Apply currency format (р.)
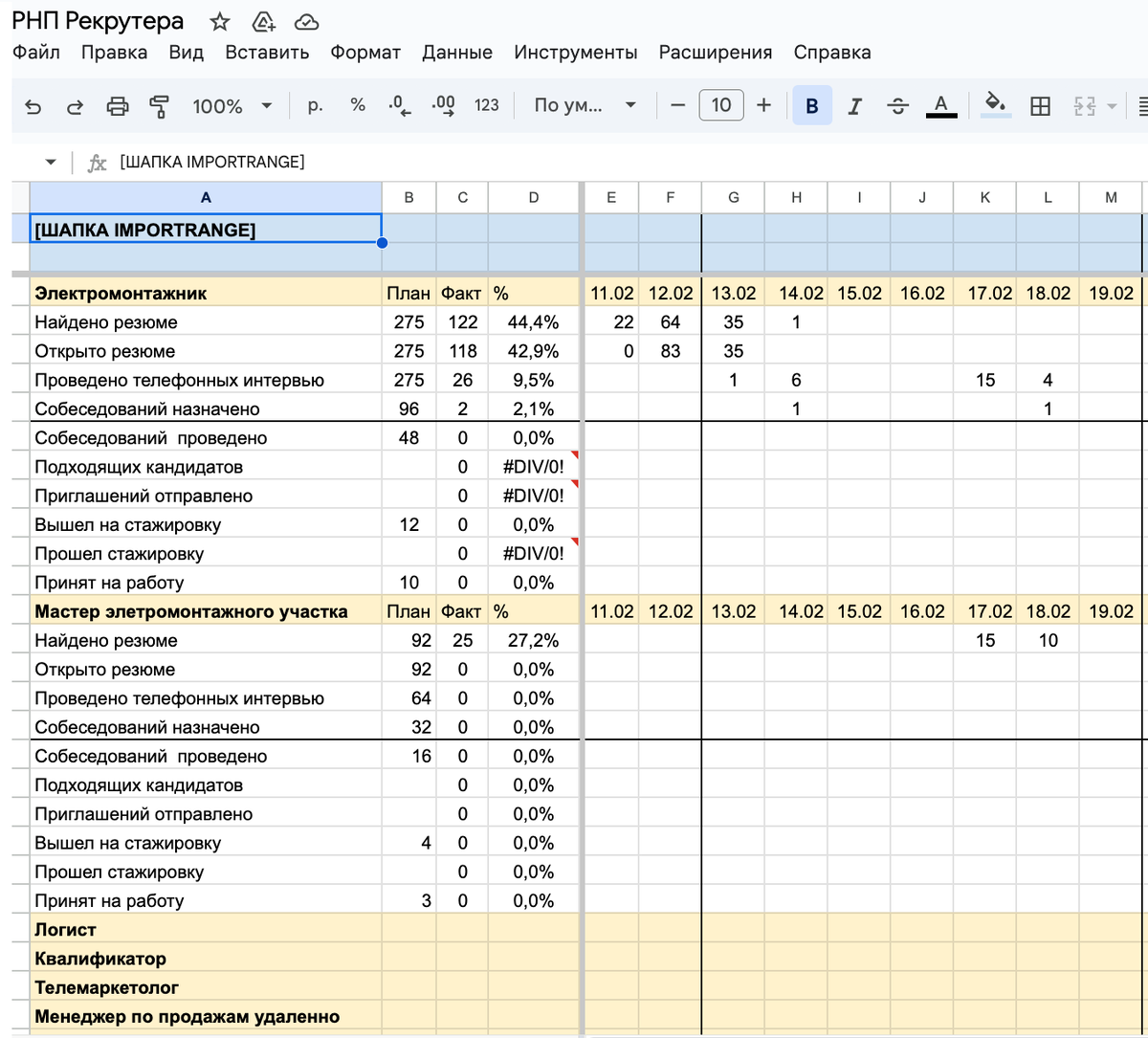 point(315,105)
